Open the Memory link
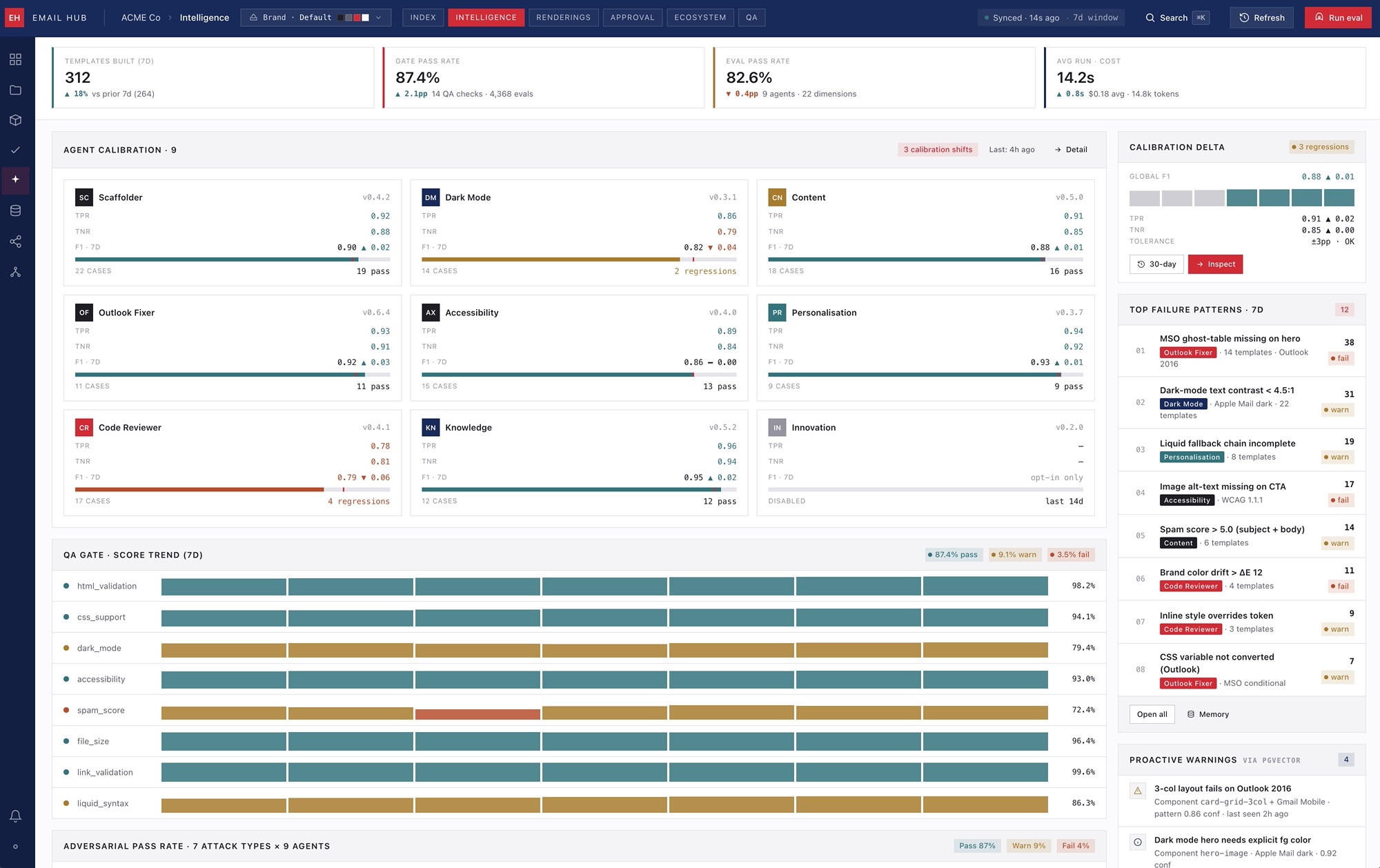 [x=1207, y=714]
